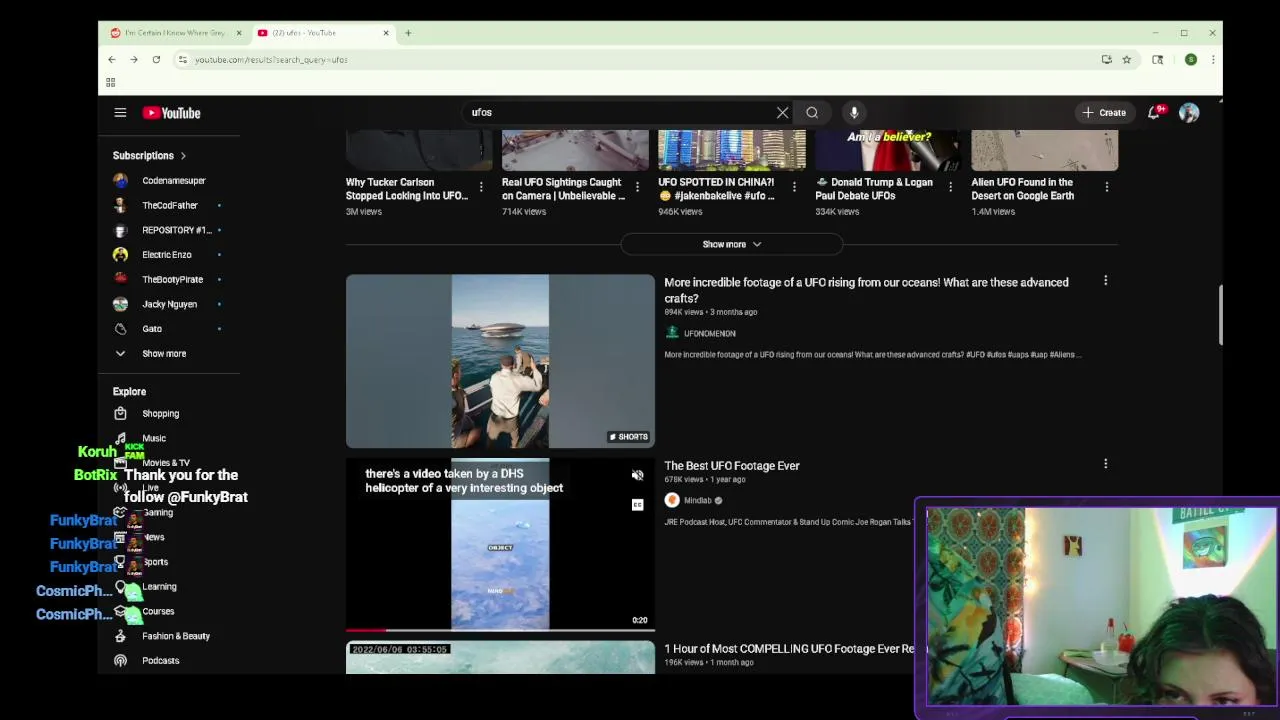
Task: Open the account avatar menu
Action: (1189, 113)
